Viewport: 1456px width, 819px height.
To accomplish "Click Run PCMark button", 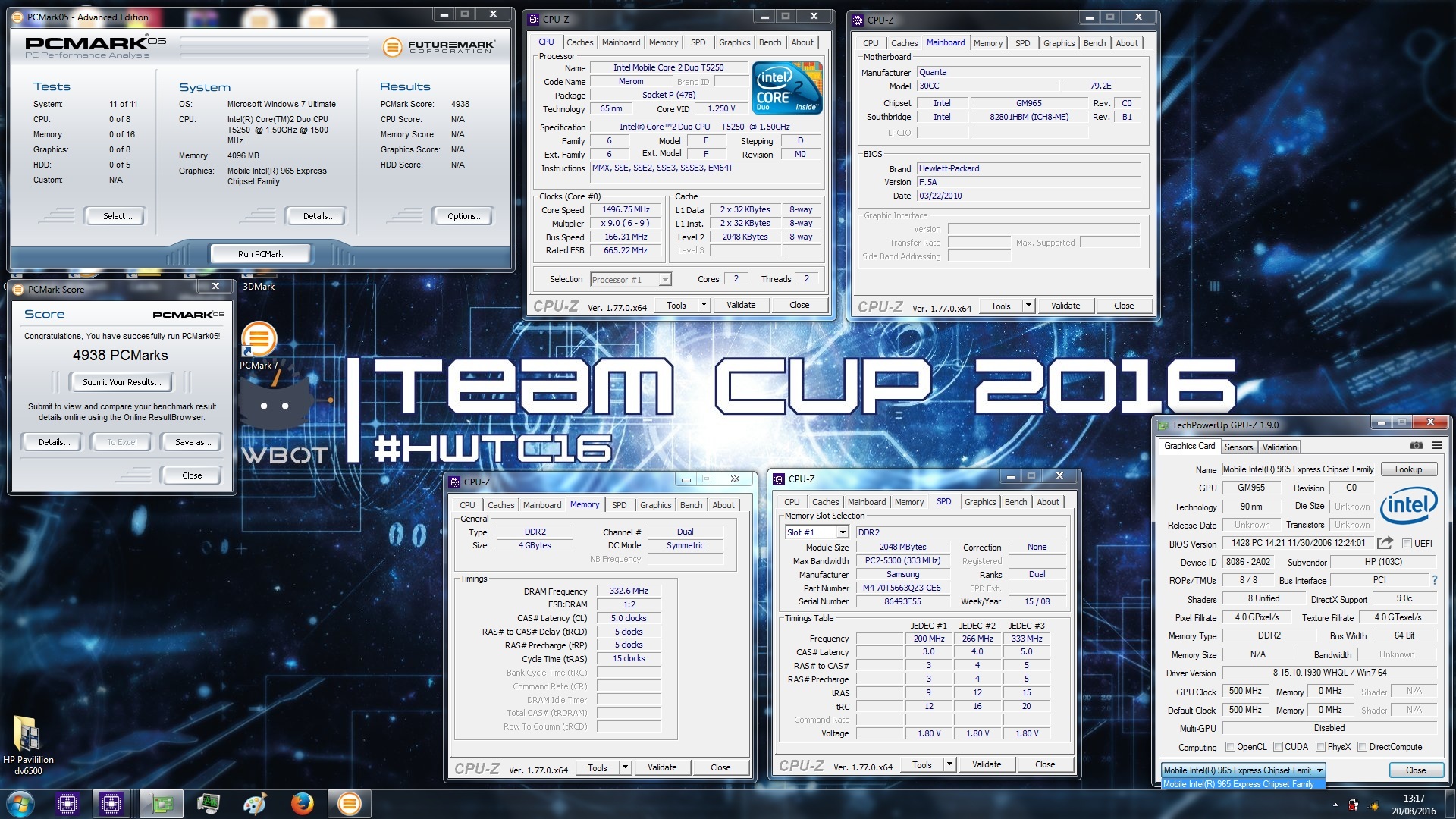I will click(x=260, y=254).
